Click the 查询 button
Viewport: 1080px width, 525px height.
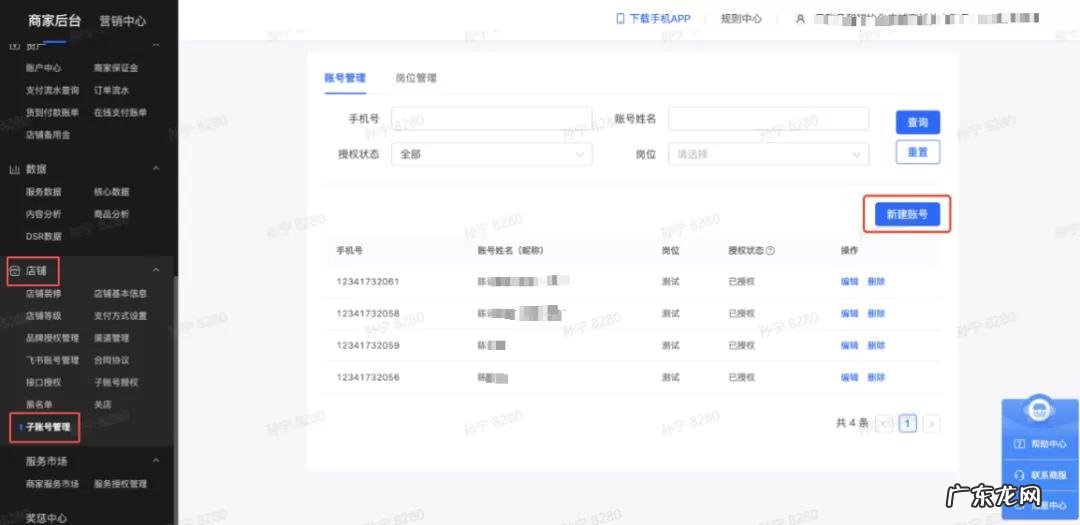[x=917, y=123]
